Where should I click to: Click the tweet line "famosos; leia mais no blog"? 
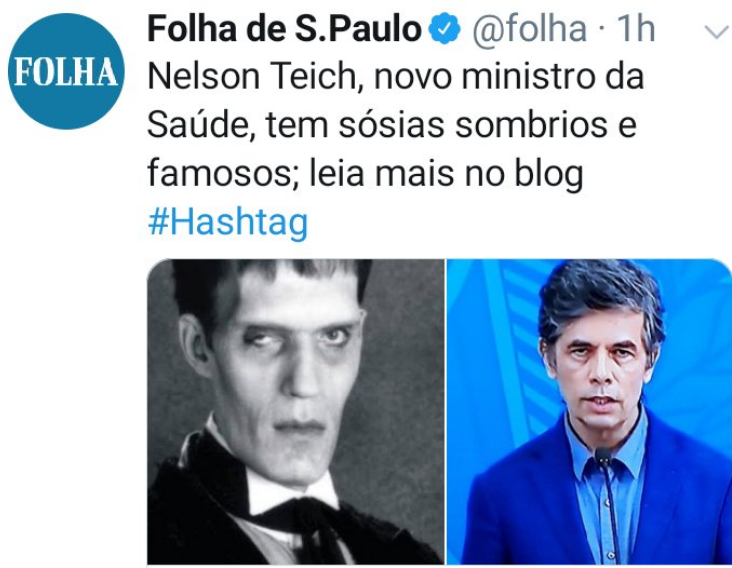pyautogui.click(x=366, y=174)
